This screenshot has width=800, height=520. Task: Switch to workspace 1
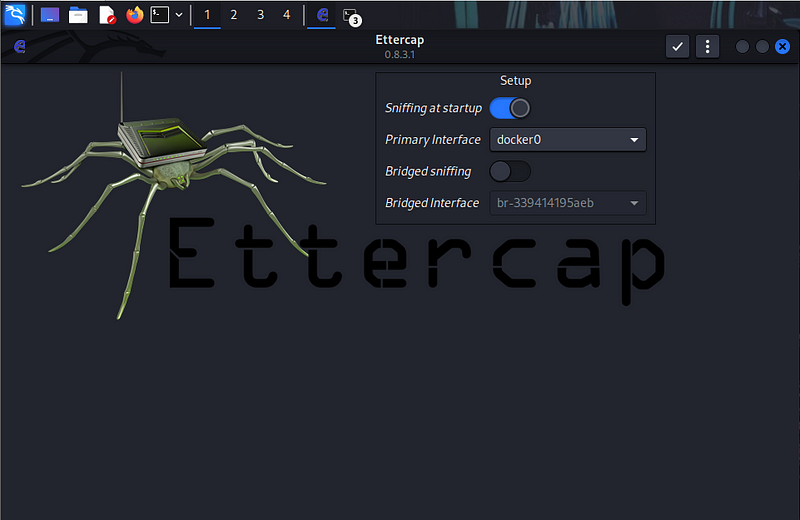click(207, 15)
